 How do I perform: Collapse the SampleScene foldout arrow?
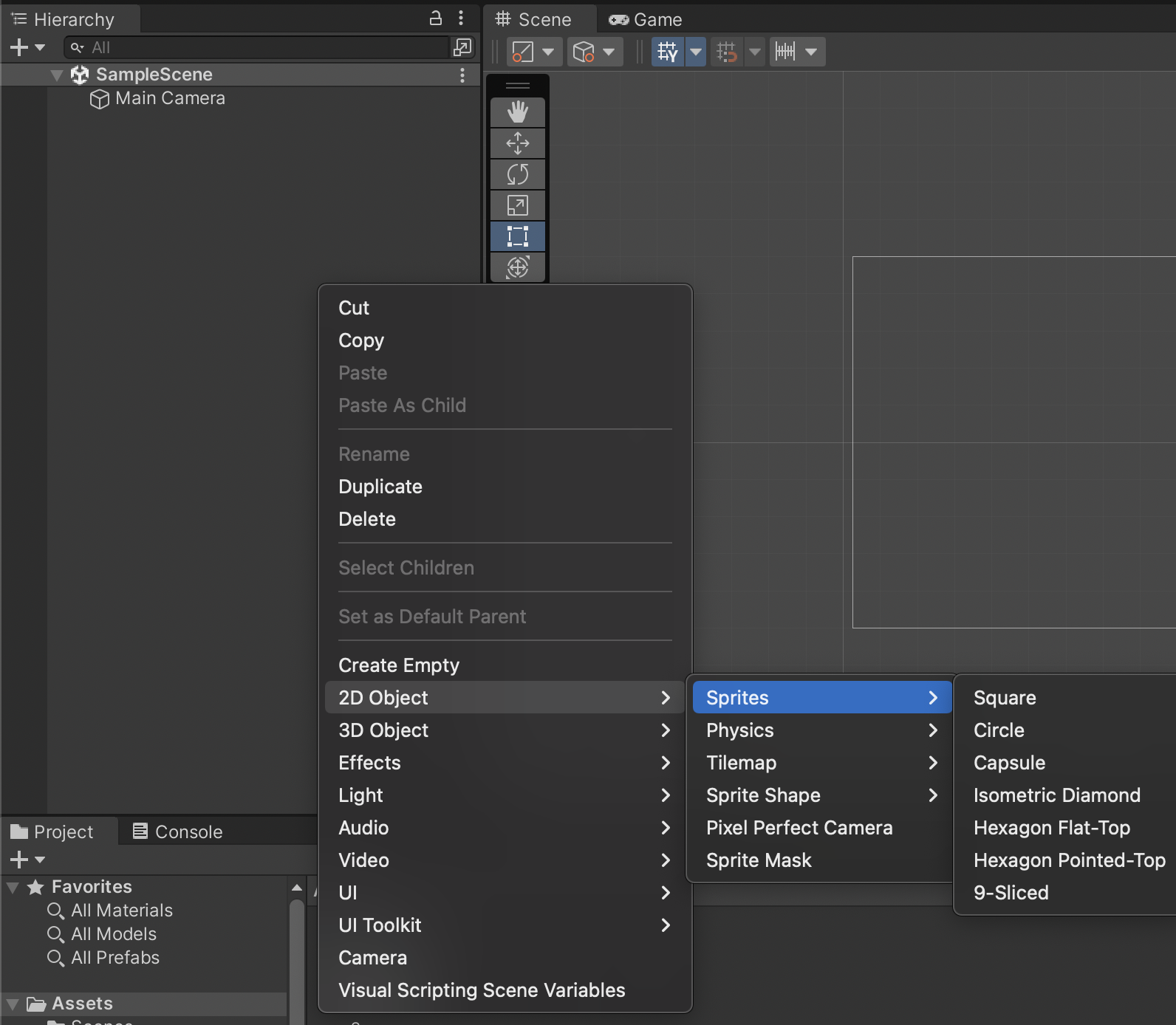57,75
